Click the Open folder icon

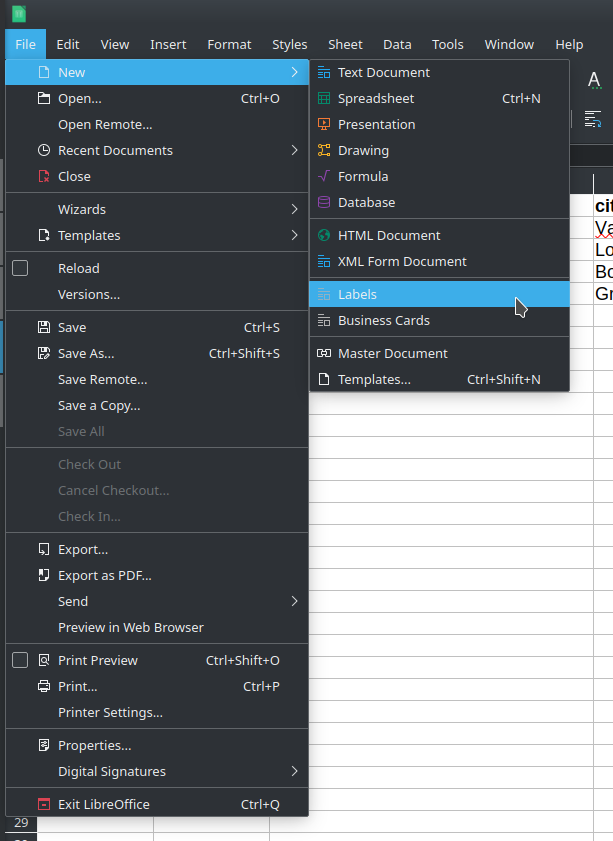[x=44, y=98]
